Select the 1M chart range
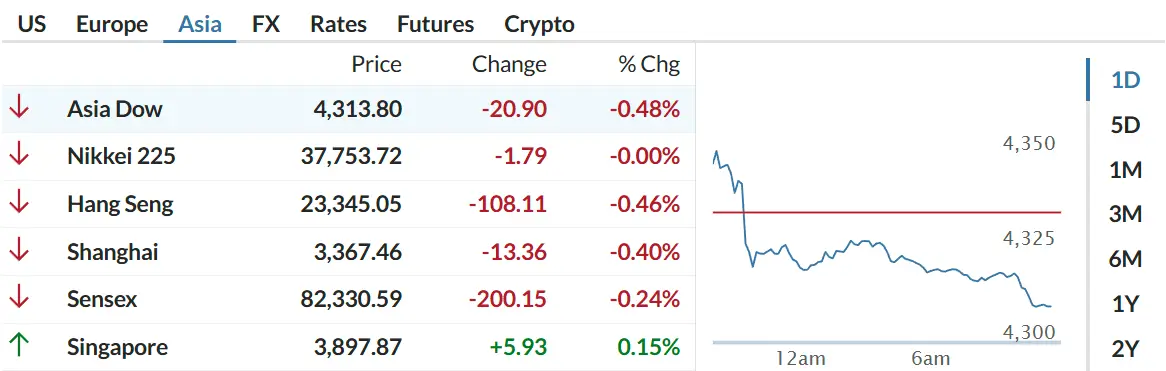 [1125, 170]
